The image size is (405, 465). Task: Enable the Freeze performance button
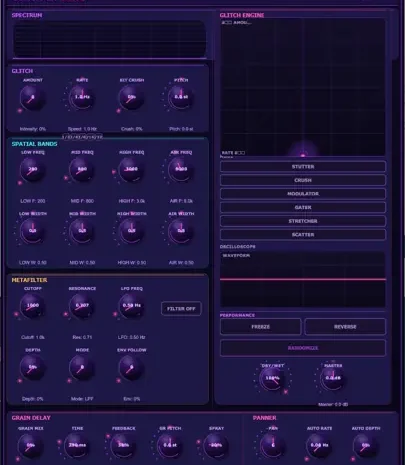coord(261,327)
